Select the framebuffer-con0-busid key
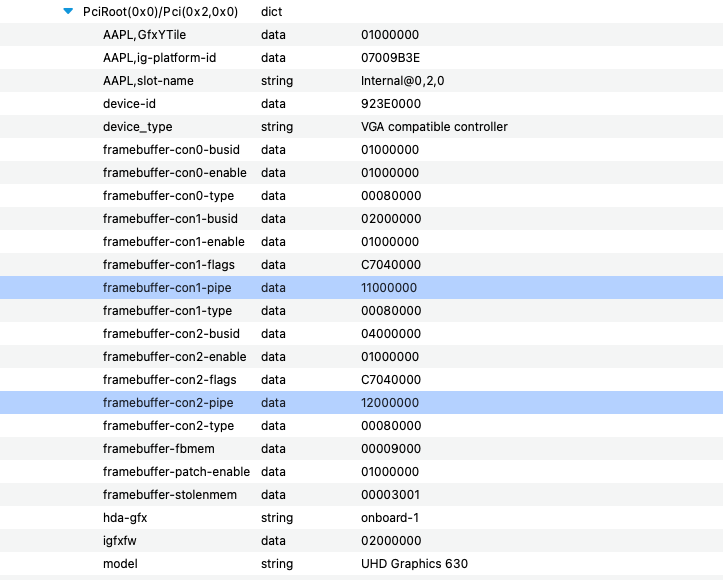723x580 pixels. click(171, 150)
